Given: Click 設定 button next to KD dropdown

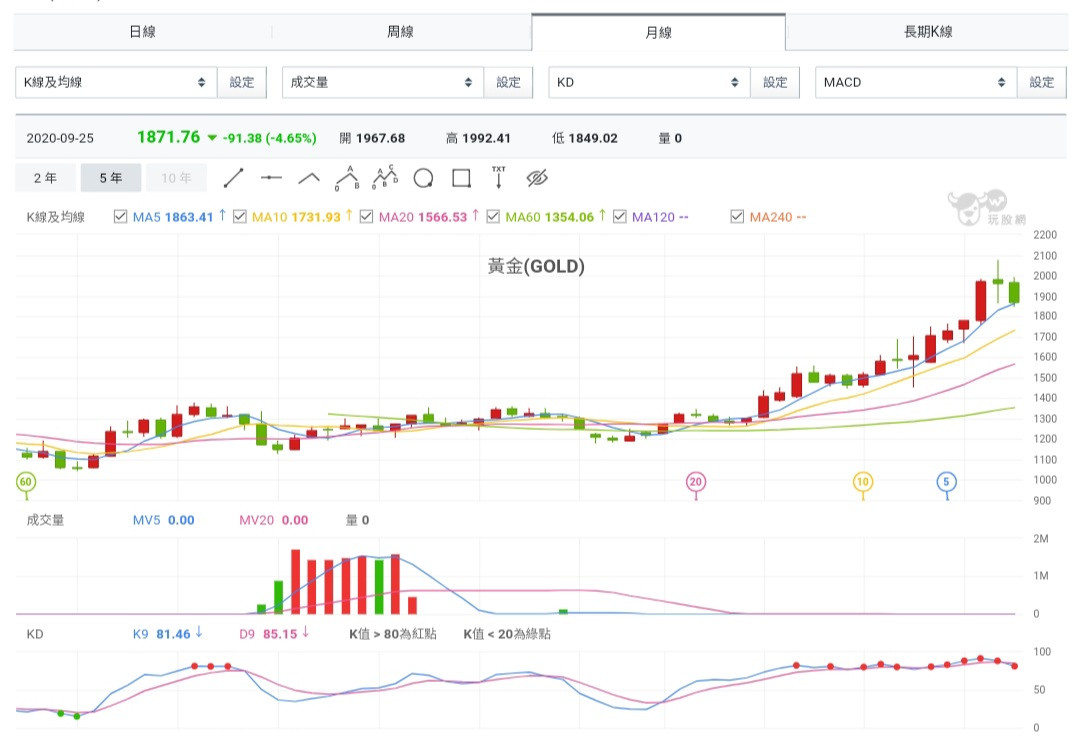Looking at the screenshot, I should click(x=775, y=82).
